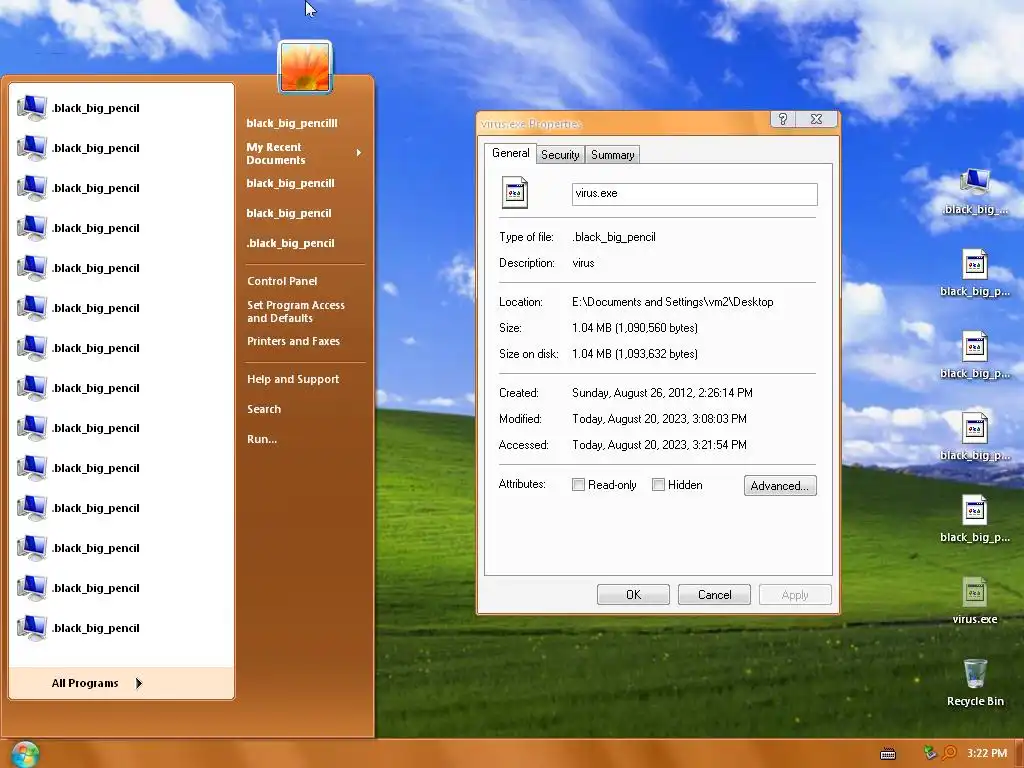Click the Safely Remove Hardware tray icon
The width and height of the screenshot is (1024, 768).
(x=930, y=753)
